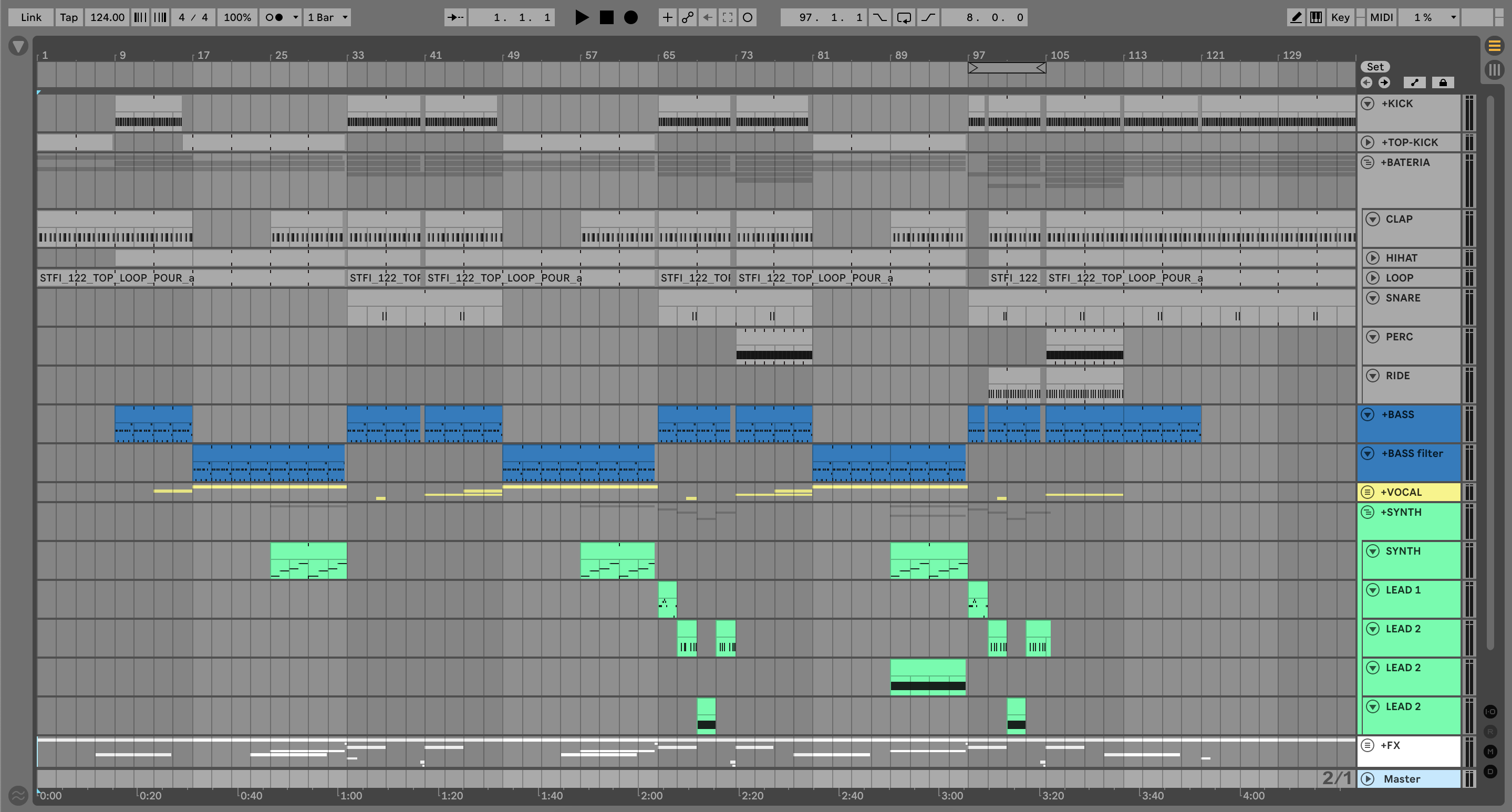Open the metronome settings dropdown arrow
Screen dimensions: 1512x812
[x=295, y=17]
